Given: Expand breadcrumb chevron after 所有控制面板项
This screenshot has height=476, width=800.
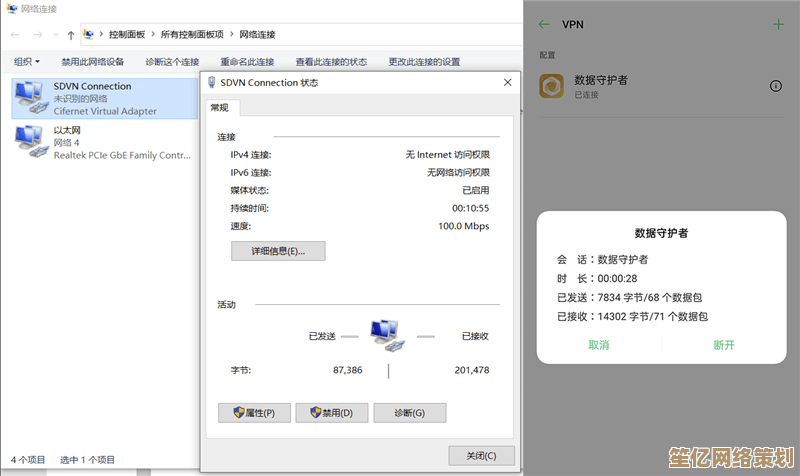Looking at the screenshot, I should pos(229,35).
